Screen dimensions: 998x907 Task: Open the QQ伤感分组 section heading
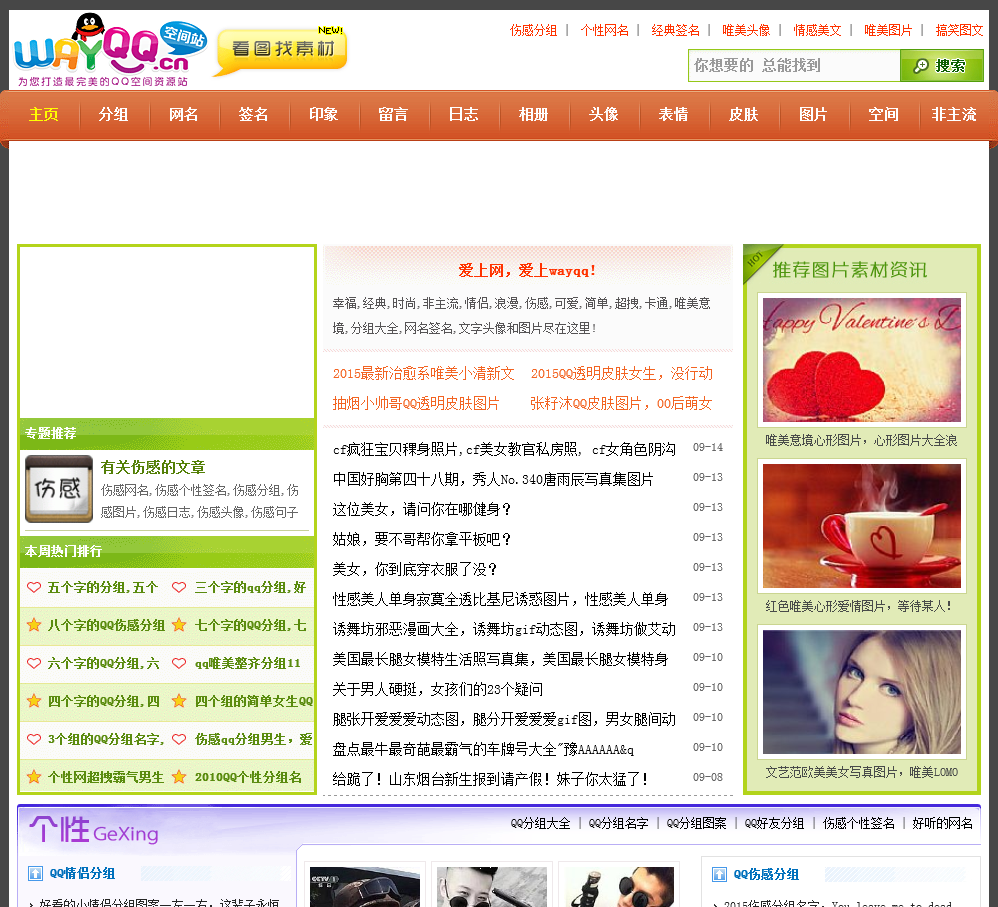coord(766,874)
